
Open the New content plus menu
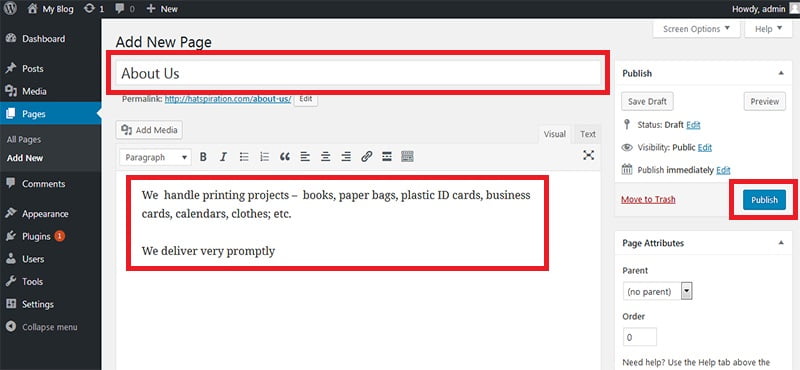[x=162, y=9]
